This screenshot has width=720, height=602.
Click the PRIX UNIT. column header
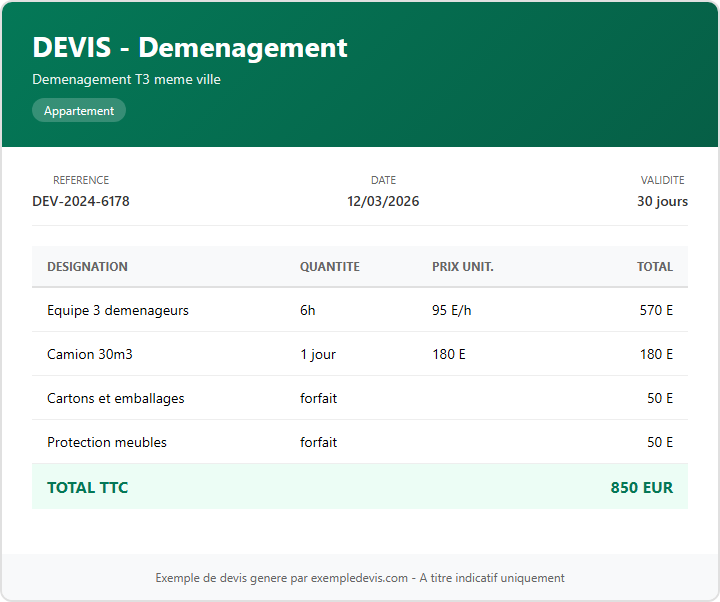click(462, 267)
